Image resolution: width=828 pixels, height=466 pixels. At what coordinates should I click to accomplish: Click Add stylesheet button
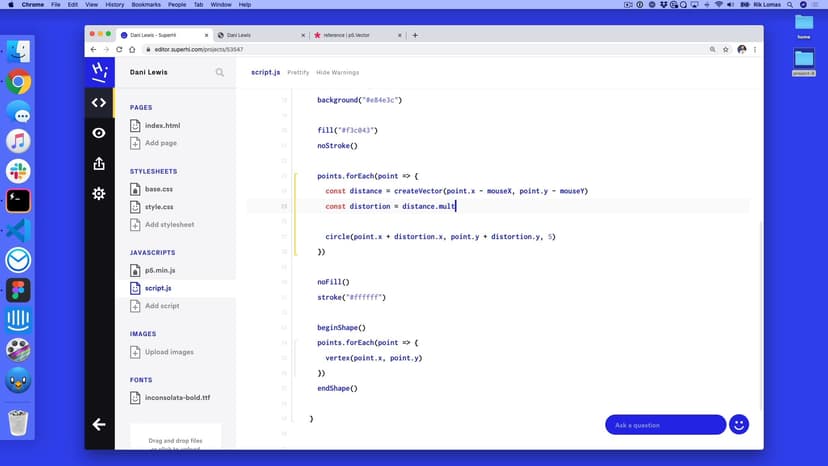click(168, 224)
